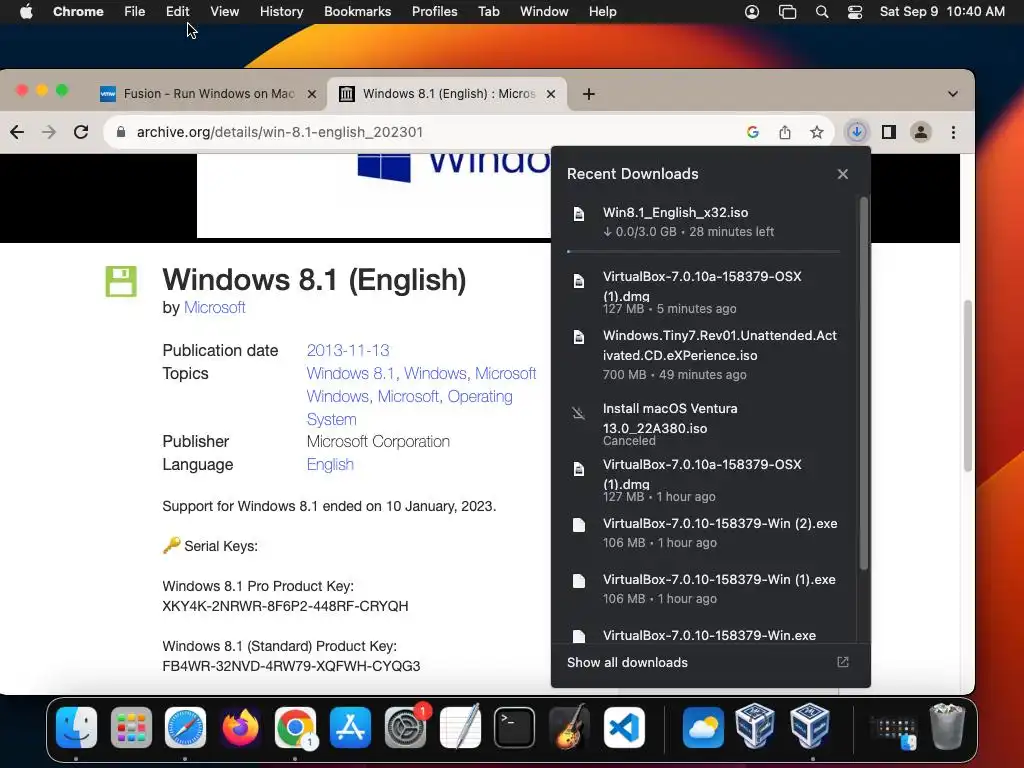Viewport: 1024px width, 768px height.
Task: Select the Windows 8.1 (English) tab
Action: (x=447, y=94)
